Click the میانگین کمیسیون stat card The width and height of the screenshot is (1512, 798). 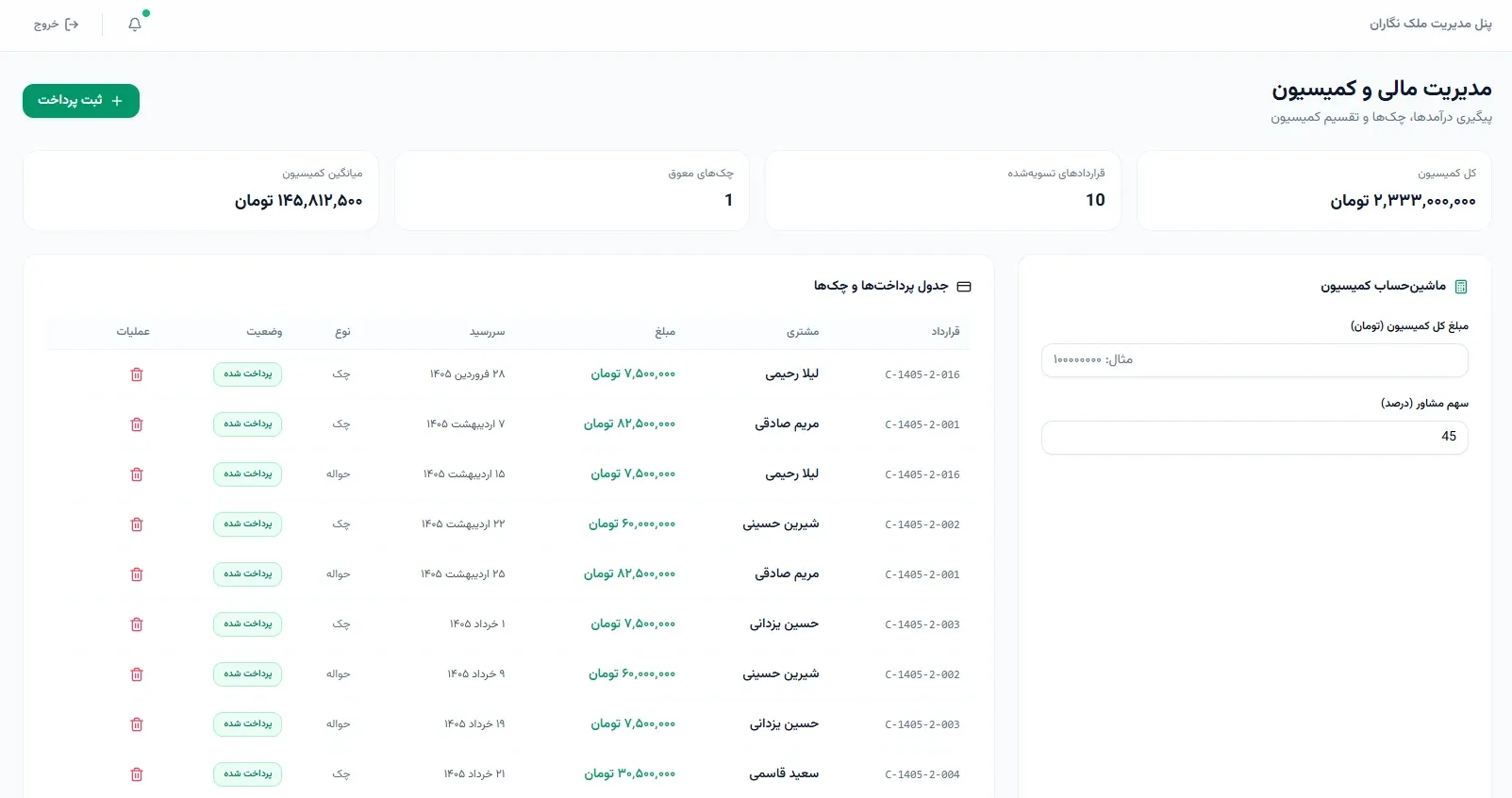pyautogui.click(x=201, y=191)
